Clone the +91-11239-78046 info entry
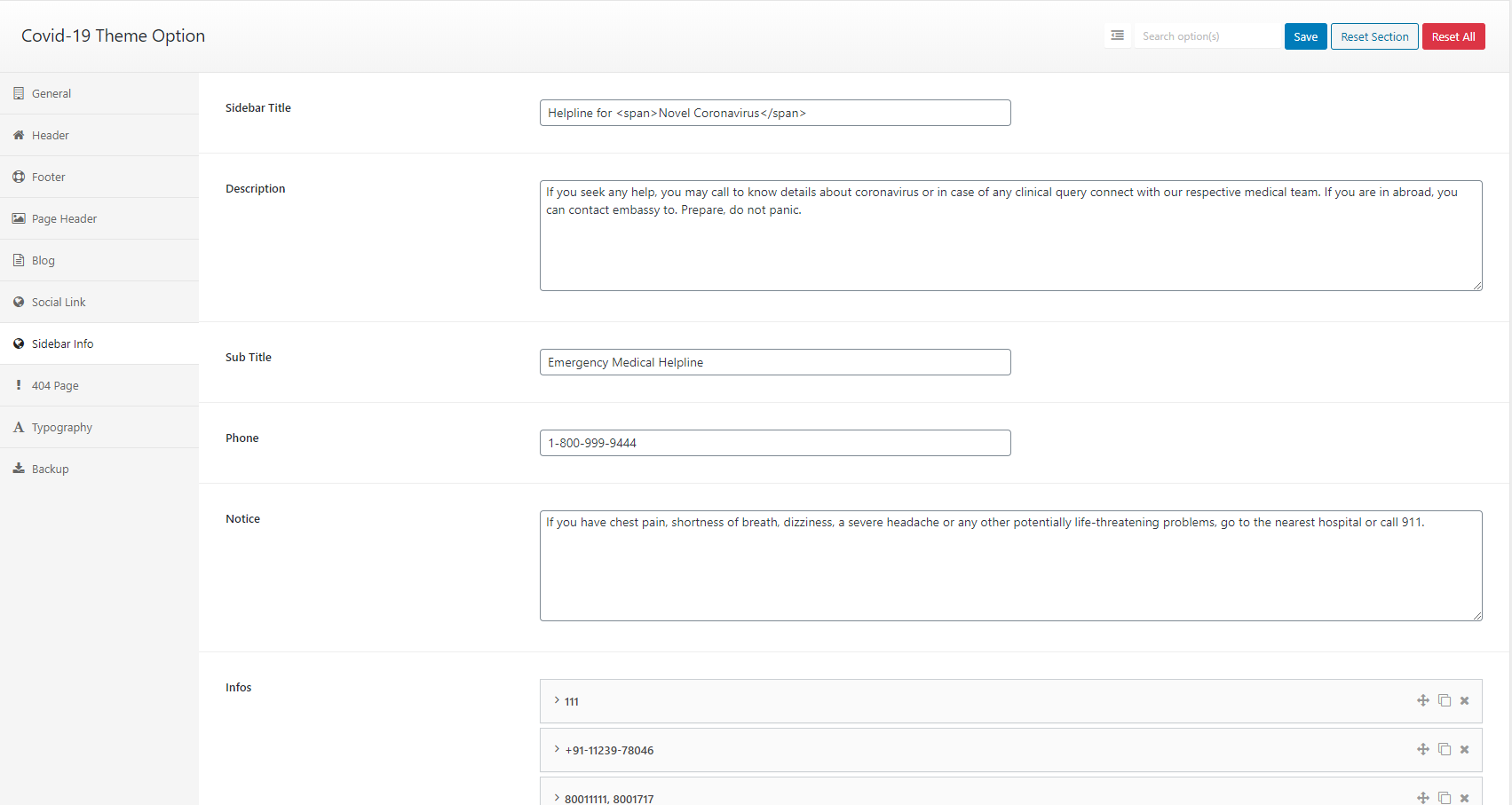Image resolution: width=1512 pixels, height=805 pixels. [1445, 749]
